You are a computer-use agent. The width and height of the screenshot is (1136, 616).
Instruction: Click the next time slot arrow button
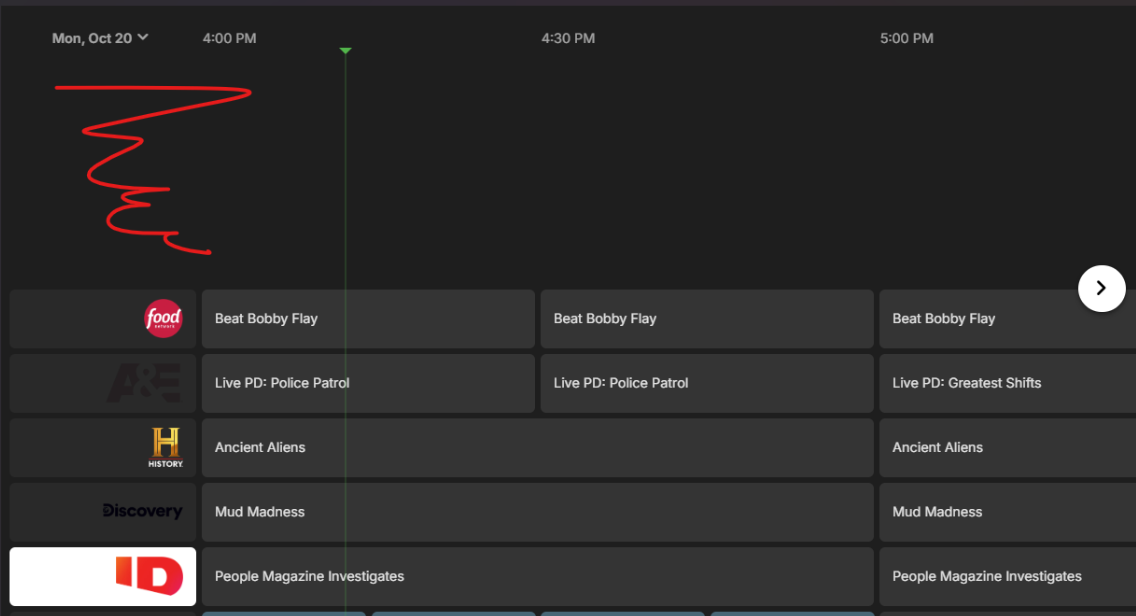tap(1101, 288)
